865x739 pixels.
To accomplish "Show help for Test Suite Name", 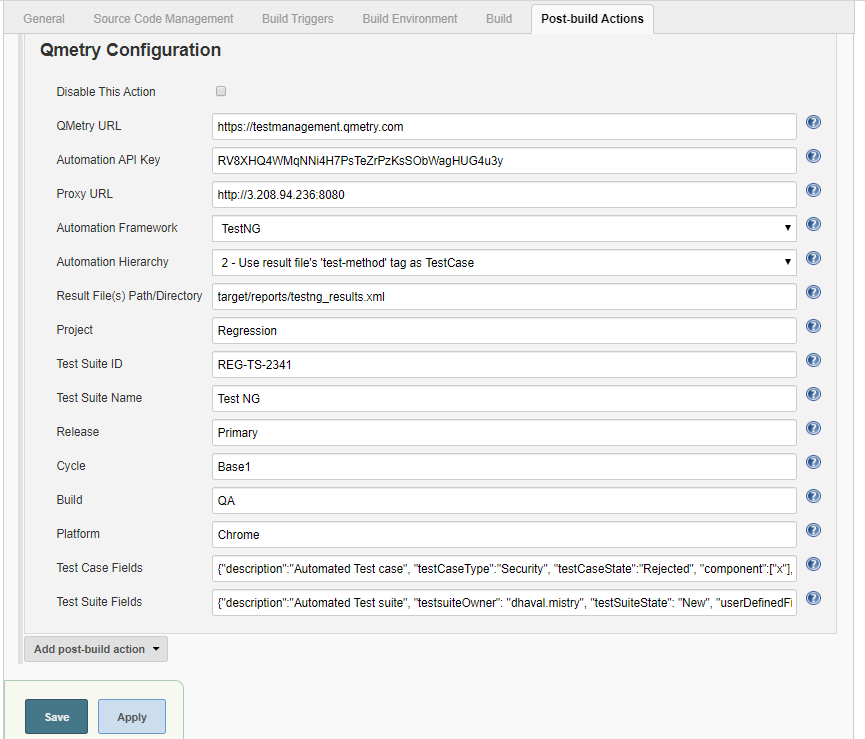I will coord(813,394).
